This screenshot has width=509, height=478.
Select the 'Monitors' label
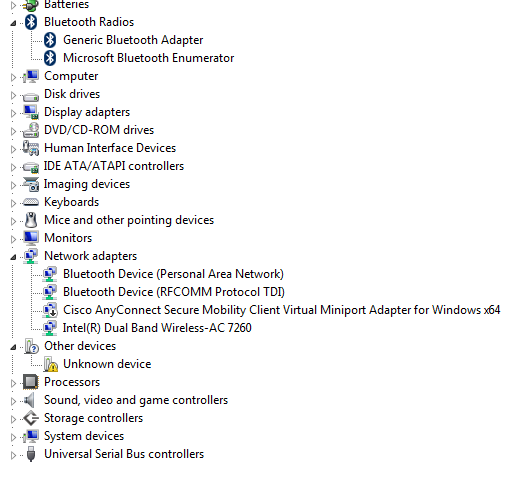(68, 238)
